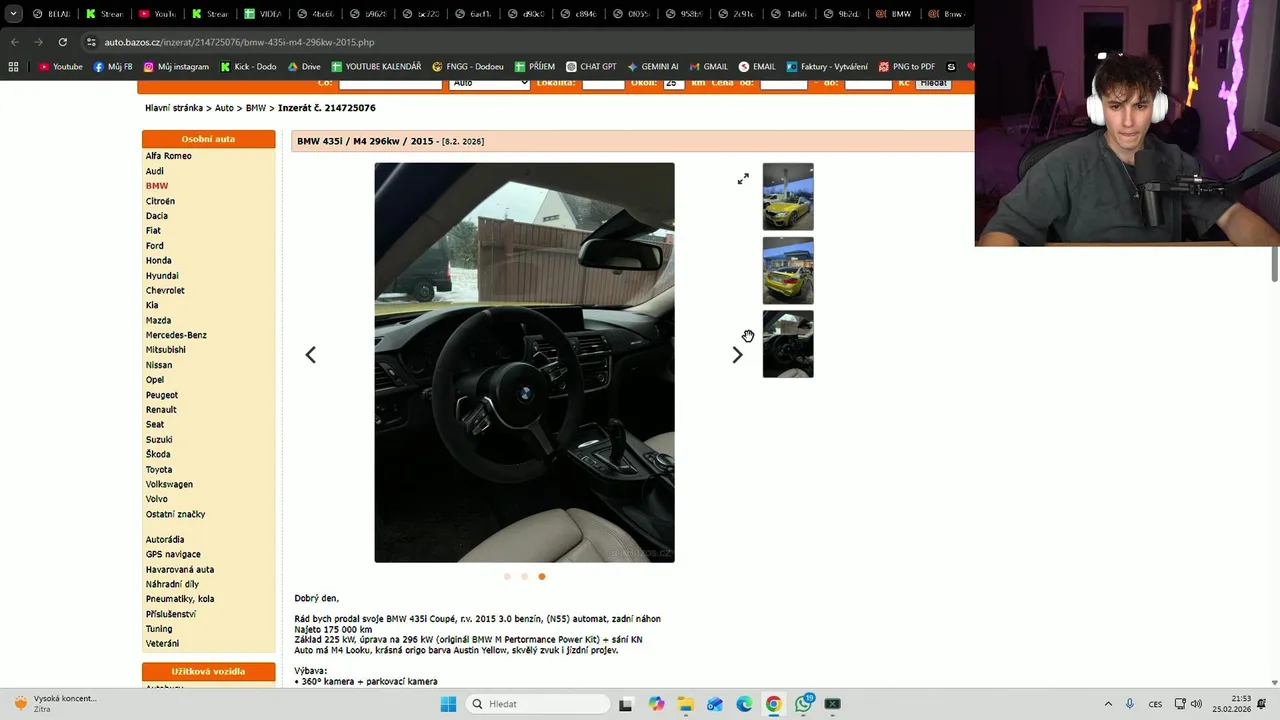The height and width of the screenshot is (720, 1280).
Task: Open Volkswagen category in sidebar
Action: 169,484
